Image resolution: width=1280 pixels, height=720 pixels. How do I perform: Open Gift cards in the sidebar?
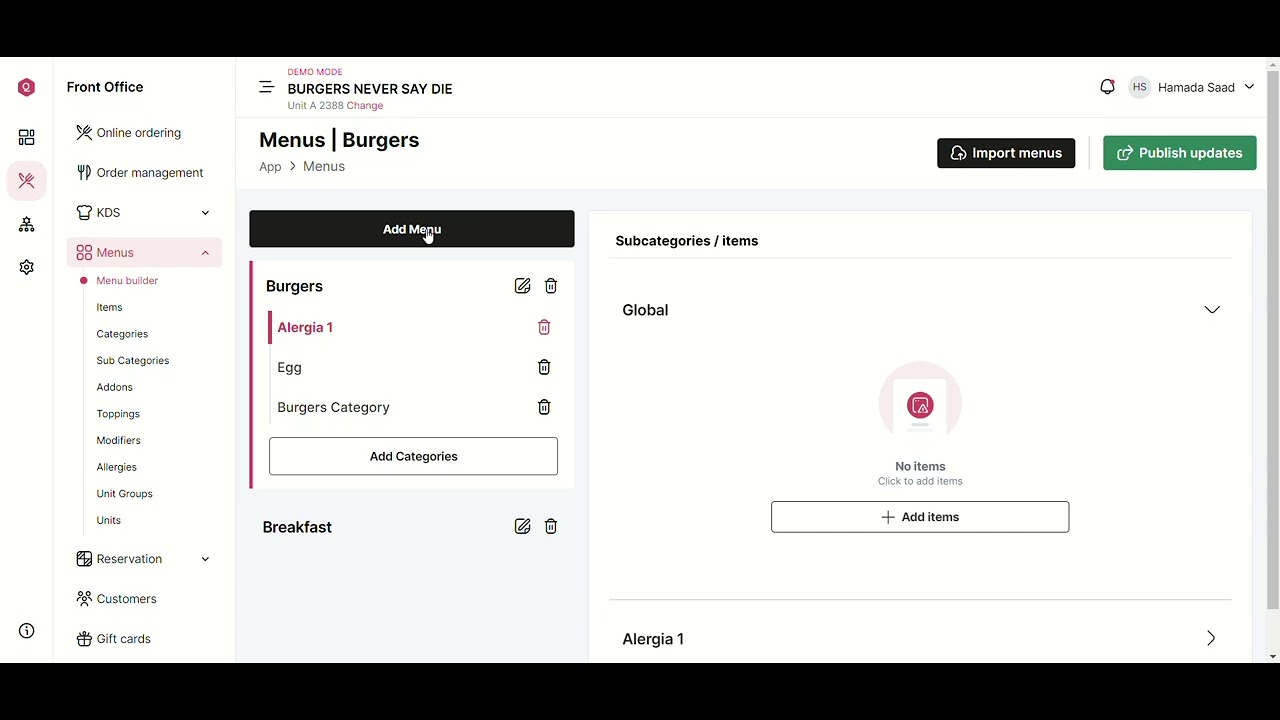point(123,639)
